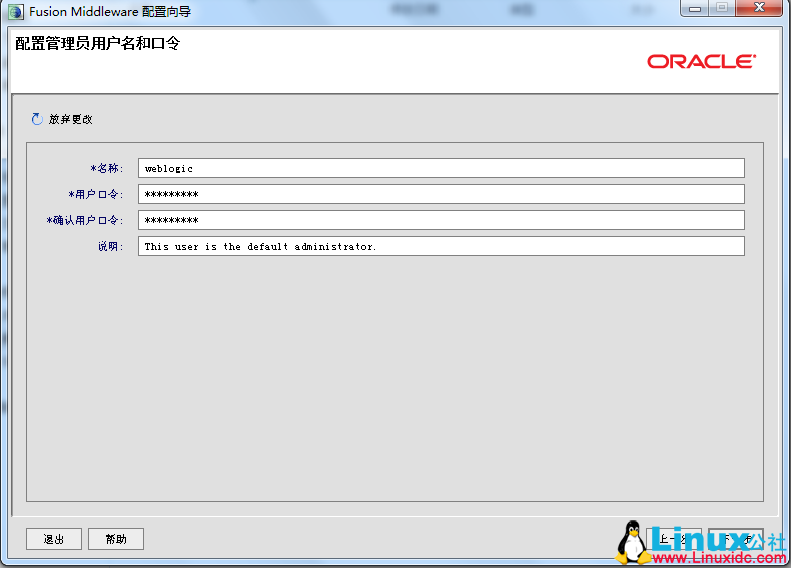Click the 说明 description field
The height and width of the screenshot is (568, 791).
[441, 246]
